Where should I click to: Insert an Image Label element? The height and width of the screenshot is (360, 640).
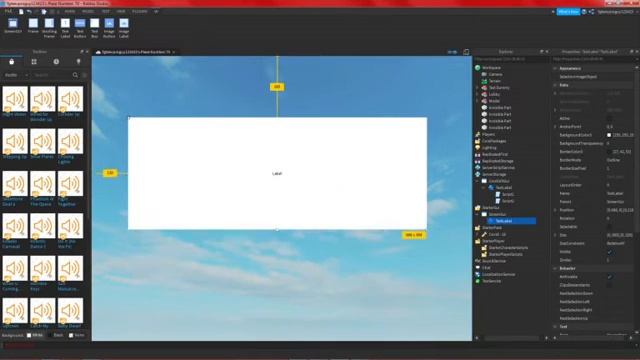coord(124,28)
